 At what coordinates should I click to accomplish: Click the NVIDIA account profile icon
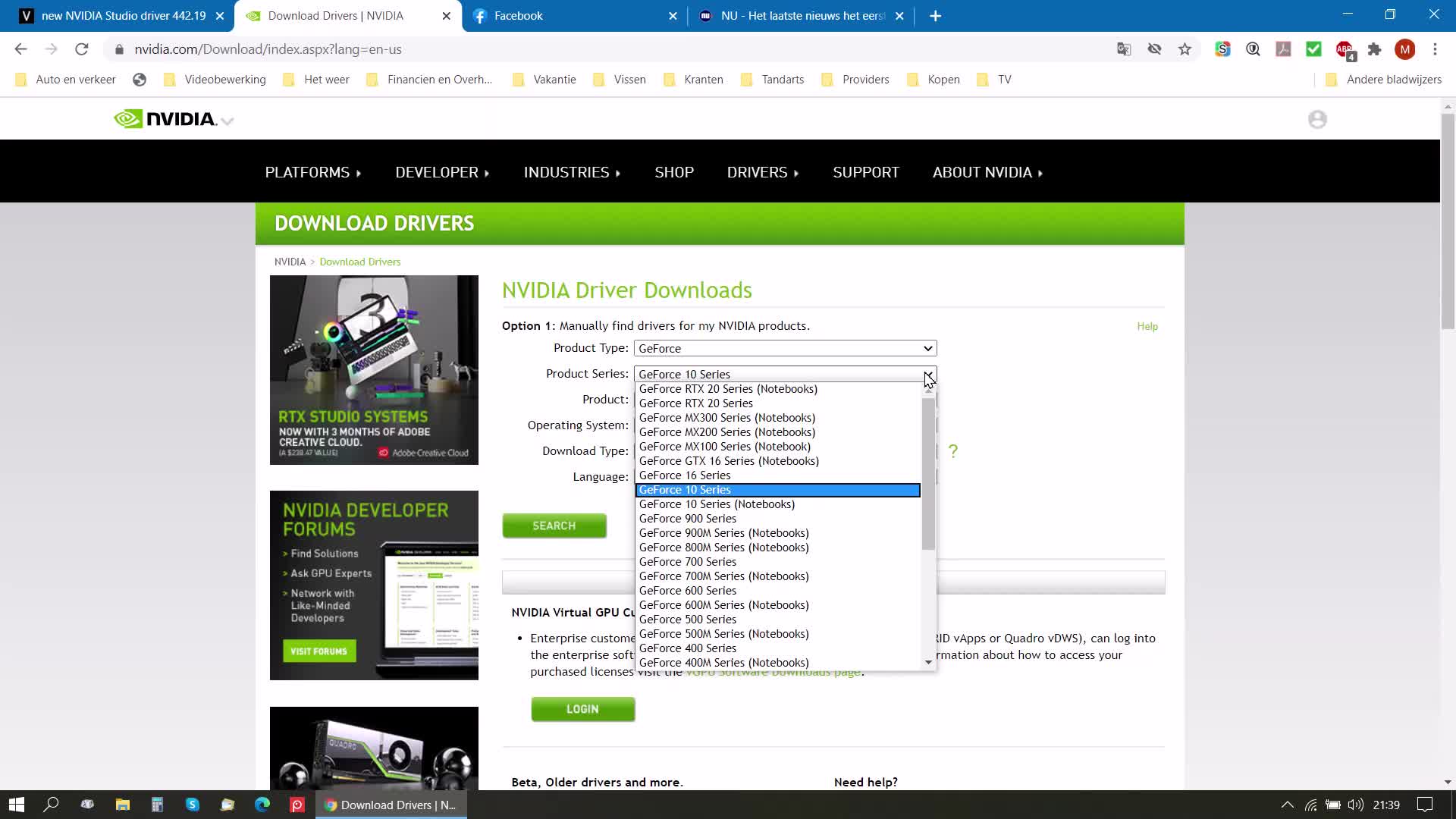click(1317, 120)
